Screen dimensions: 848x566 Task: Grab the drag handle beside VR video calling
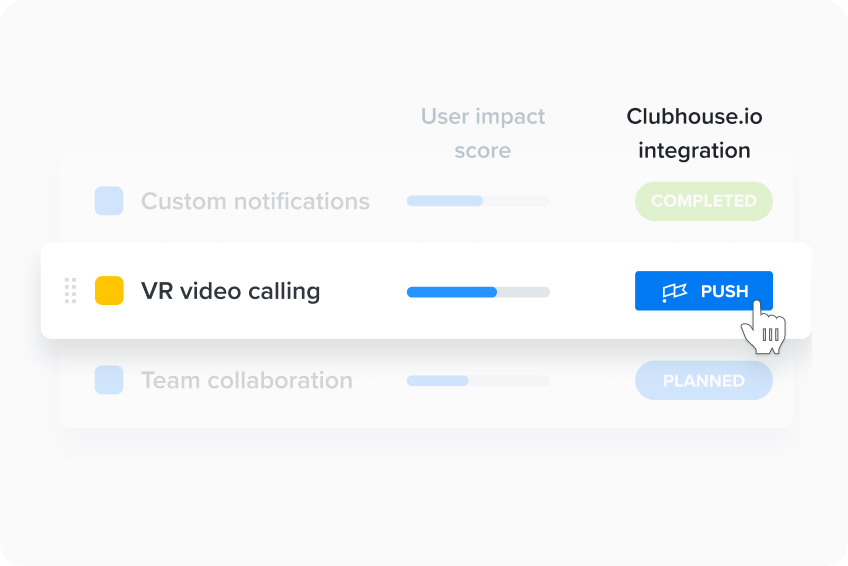[x=70, y=291]
